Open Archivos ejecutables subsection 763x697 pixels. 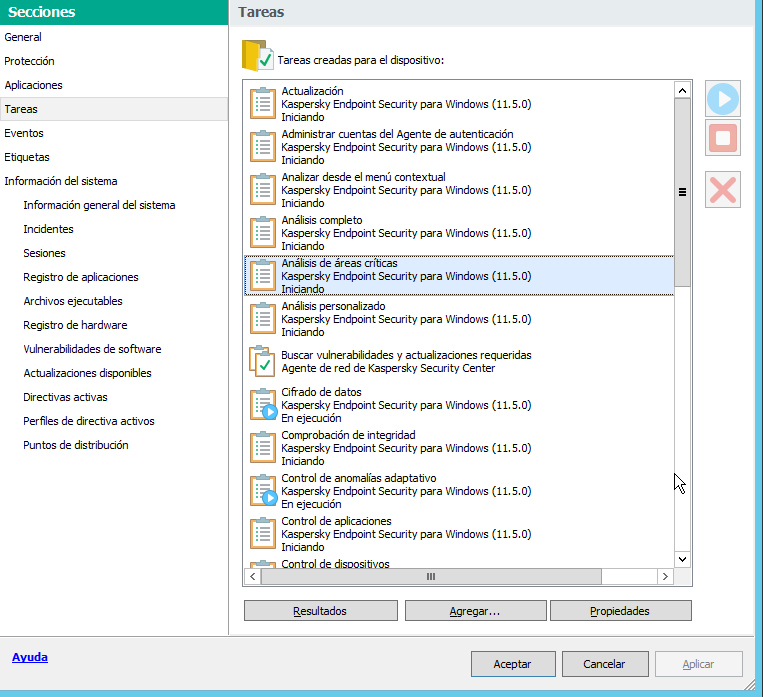tap(73, 301)
